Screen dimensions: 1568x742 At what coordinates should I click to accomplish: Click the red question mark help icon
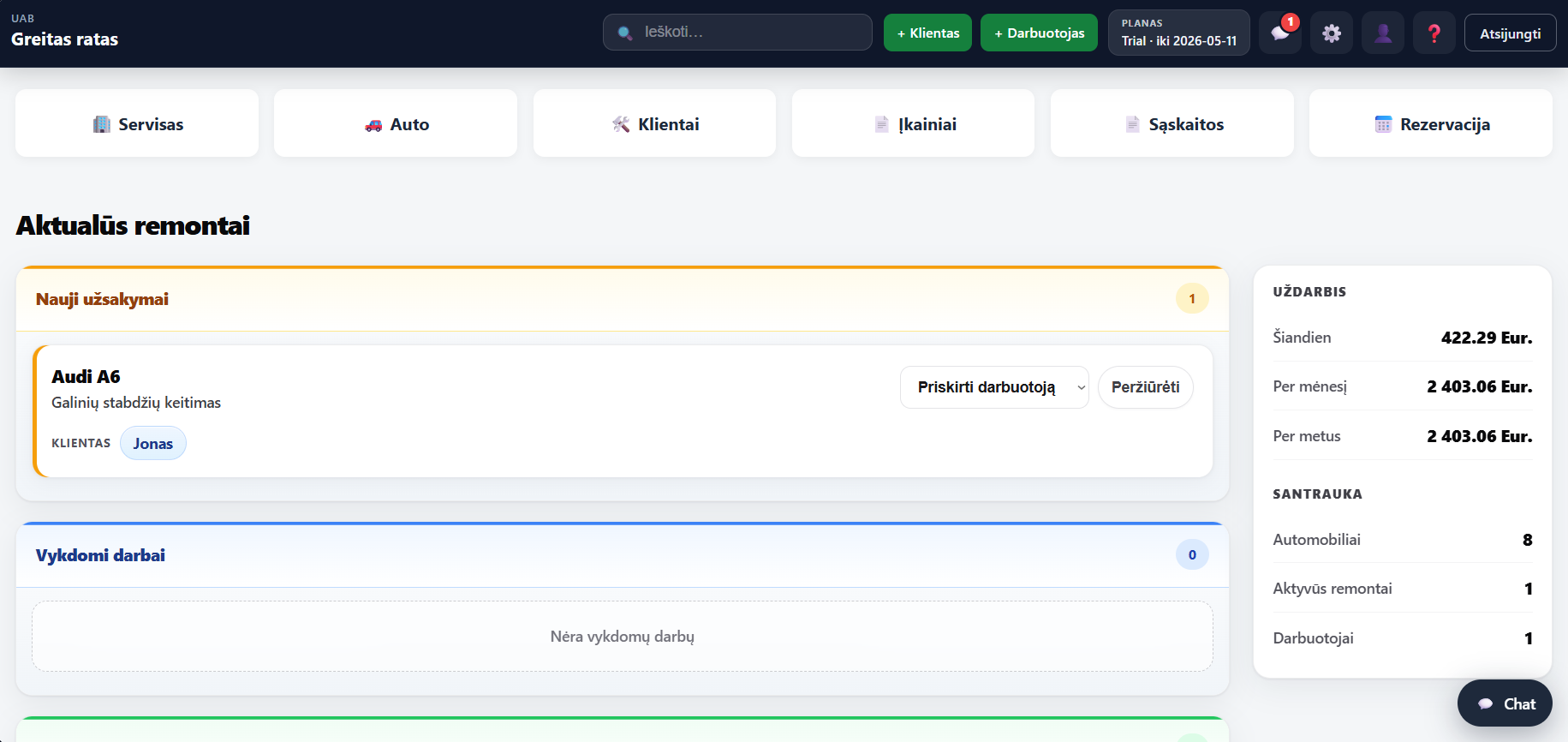pyautogui.click(x=1434, y=33)
